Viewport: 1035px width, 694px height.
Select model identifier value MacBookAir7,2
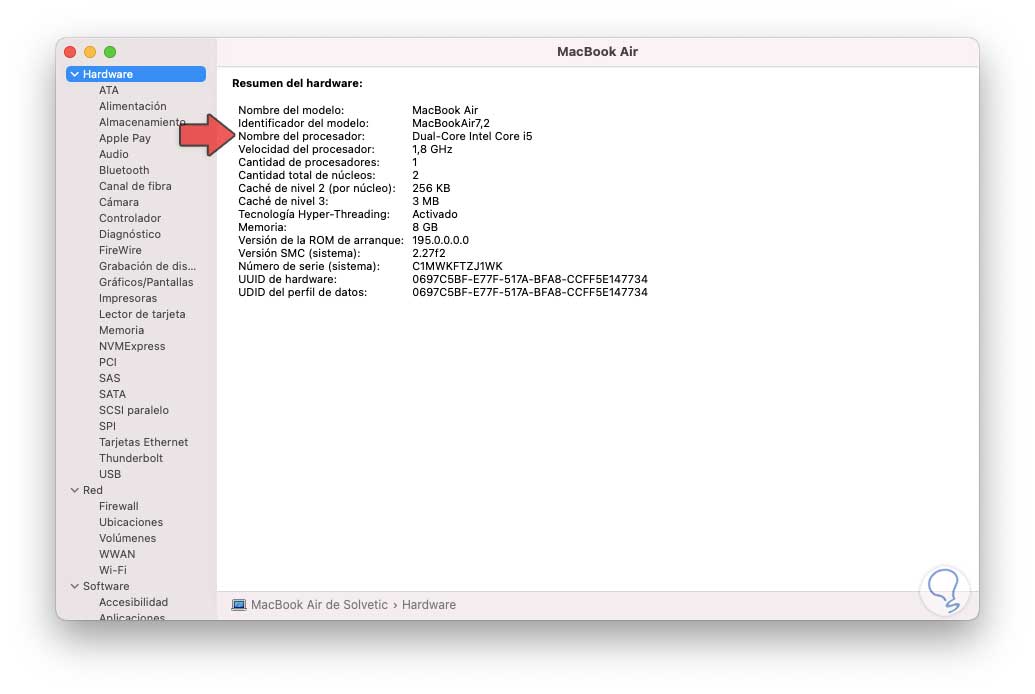click(x=451, y=123)
